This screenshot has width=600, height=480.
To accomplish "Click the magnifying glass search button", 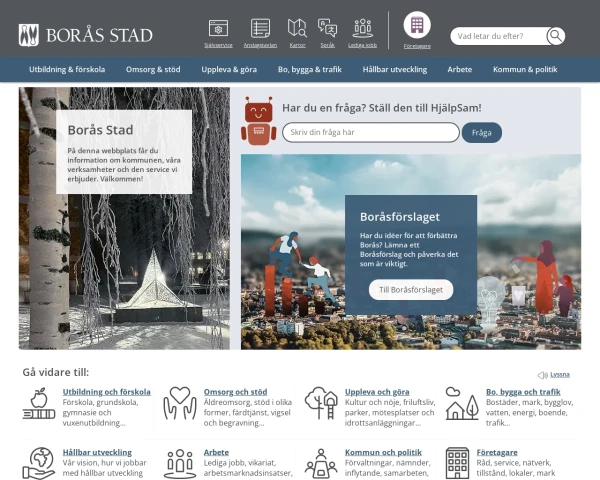I will [556, 36].
